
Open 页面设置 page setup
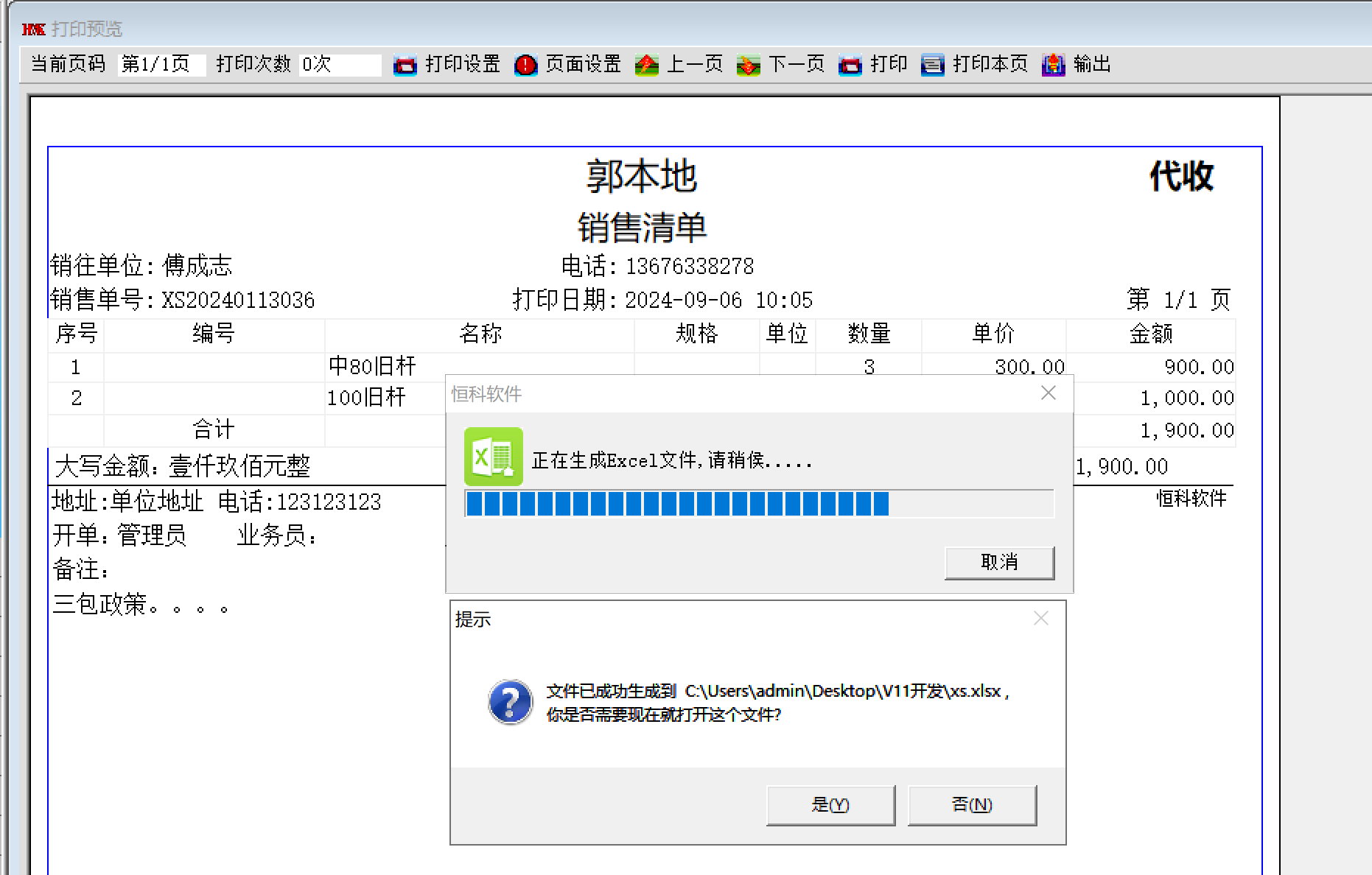583,64
